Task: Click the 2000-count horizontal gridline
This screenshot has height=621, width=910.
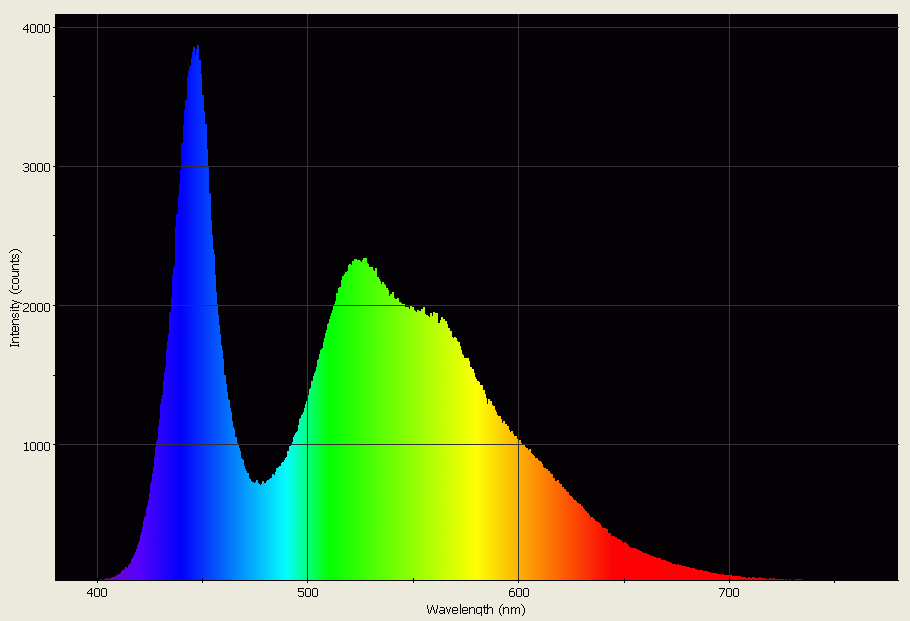Action: pos(700,305)
